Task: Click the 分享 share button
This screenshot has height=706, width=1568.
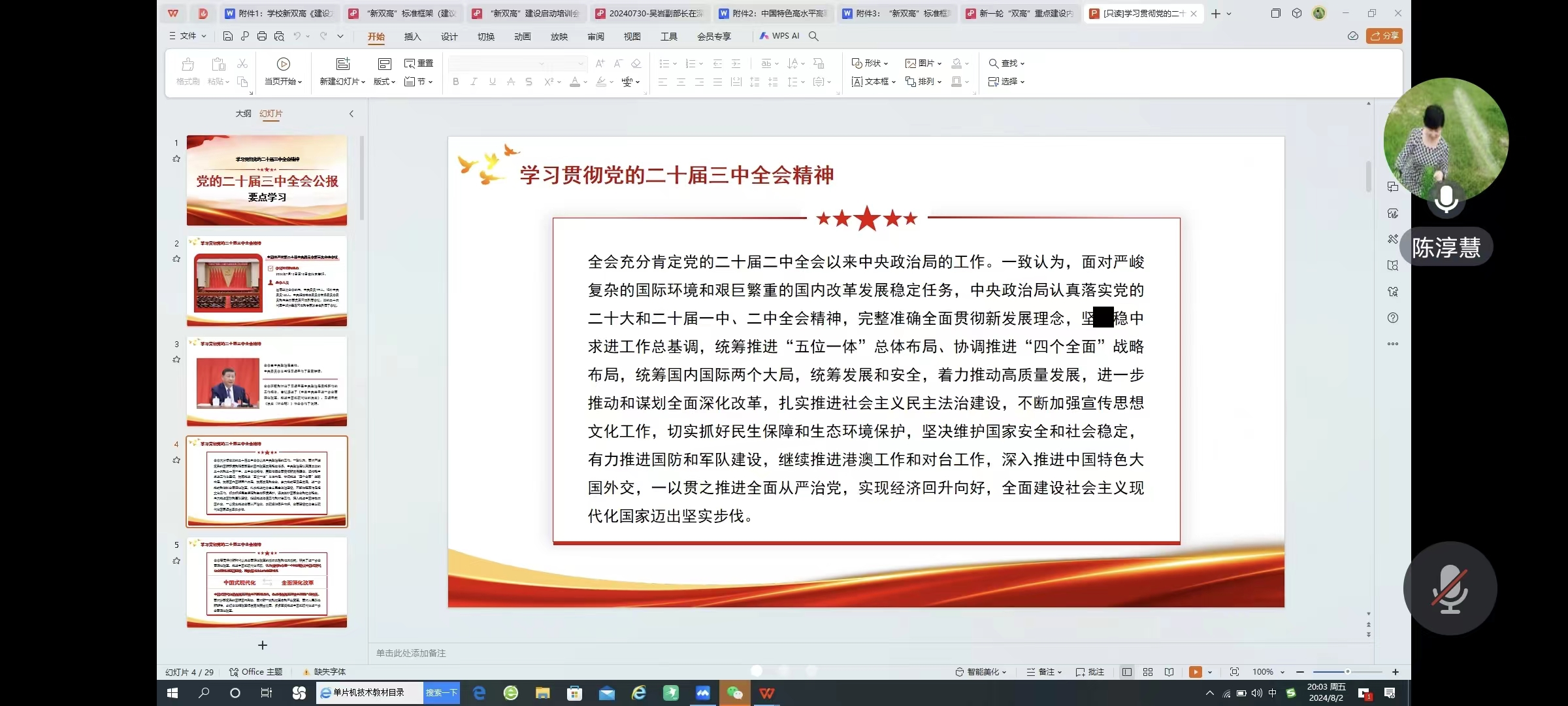Action: [1384, 36]
